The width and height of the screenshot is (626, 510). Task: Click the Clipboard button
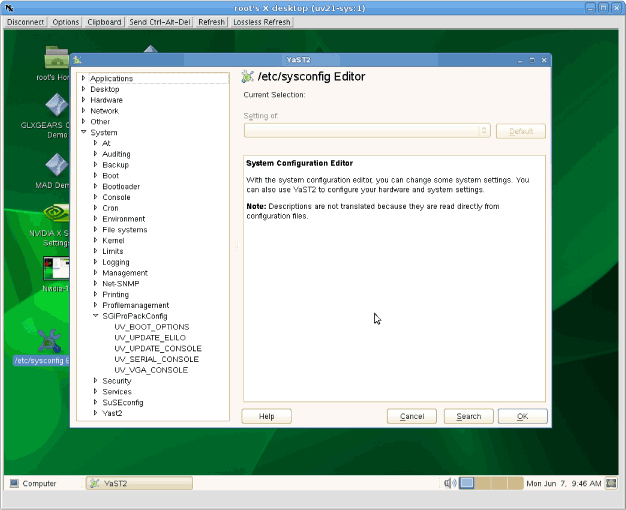[x=104, y=22]
